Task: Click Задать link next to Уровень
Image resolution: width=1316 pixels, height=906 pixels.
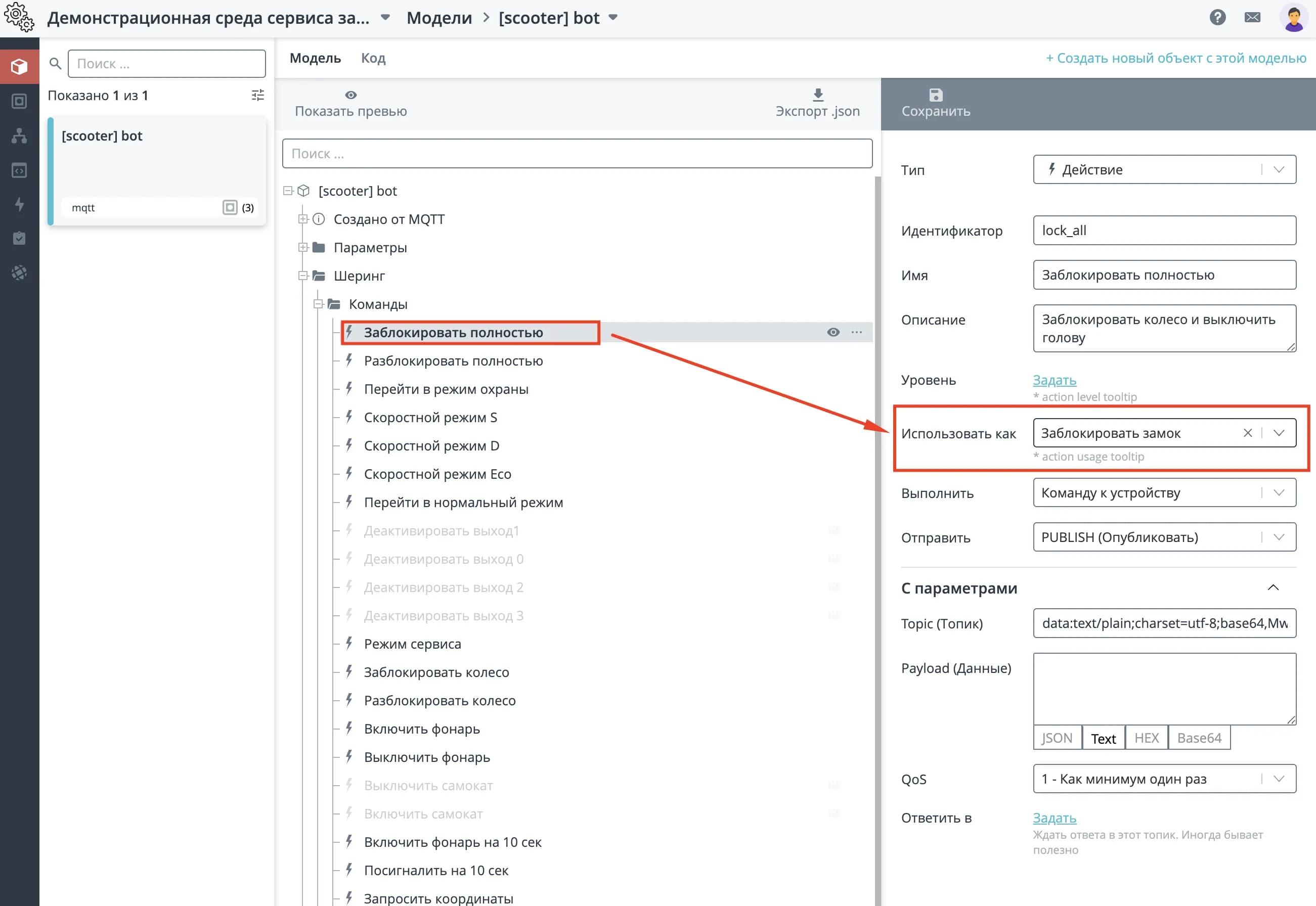Action: (1055, 380)
